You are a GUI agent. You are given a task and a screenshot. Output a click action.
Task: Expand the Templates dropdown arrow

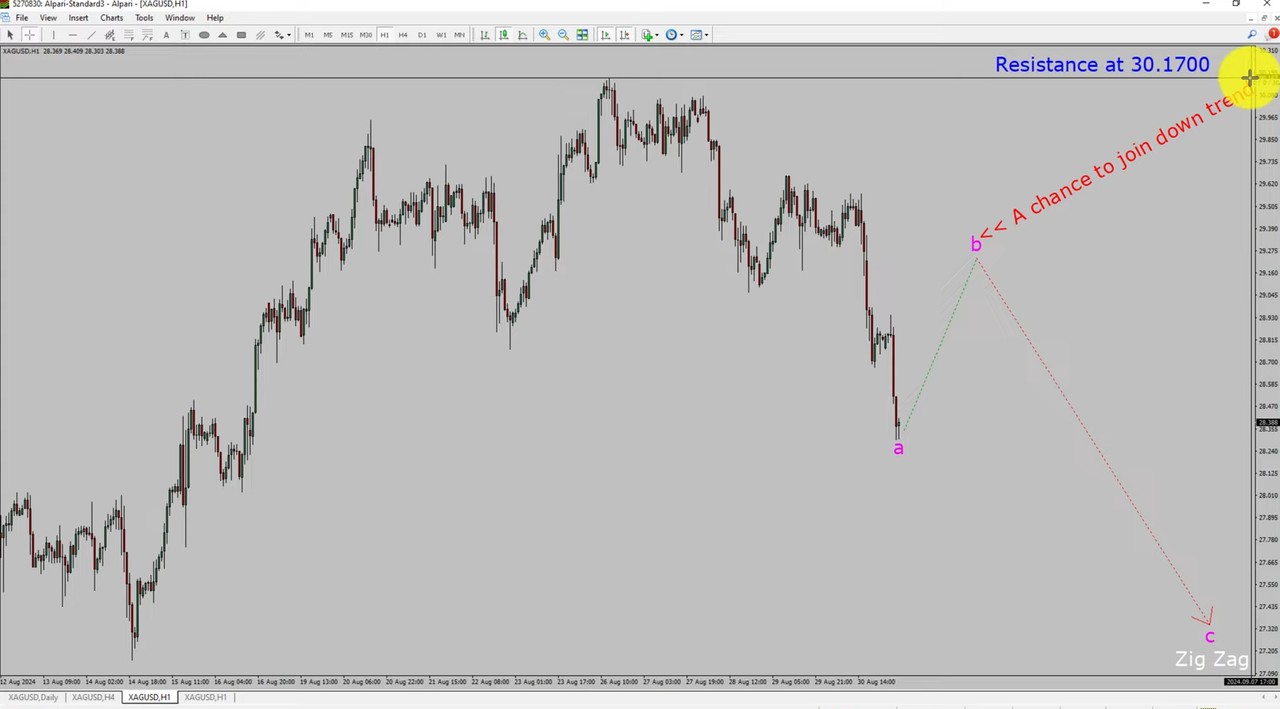[707, 35]
